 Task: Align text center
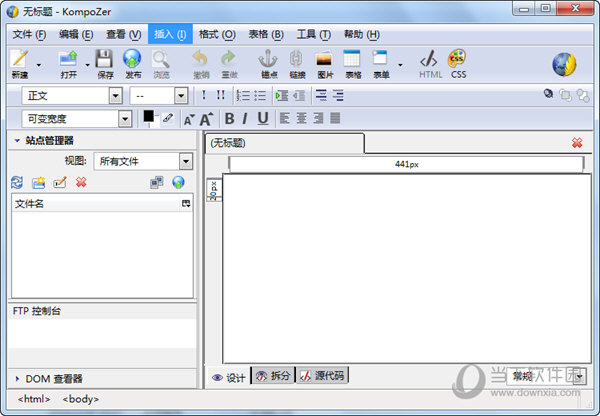[302, 118]
